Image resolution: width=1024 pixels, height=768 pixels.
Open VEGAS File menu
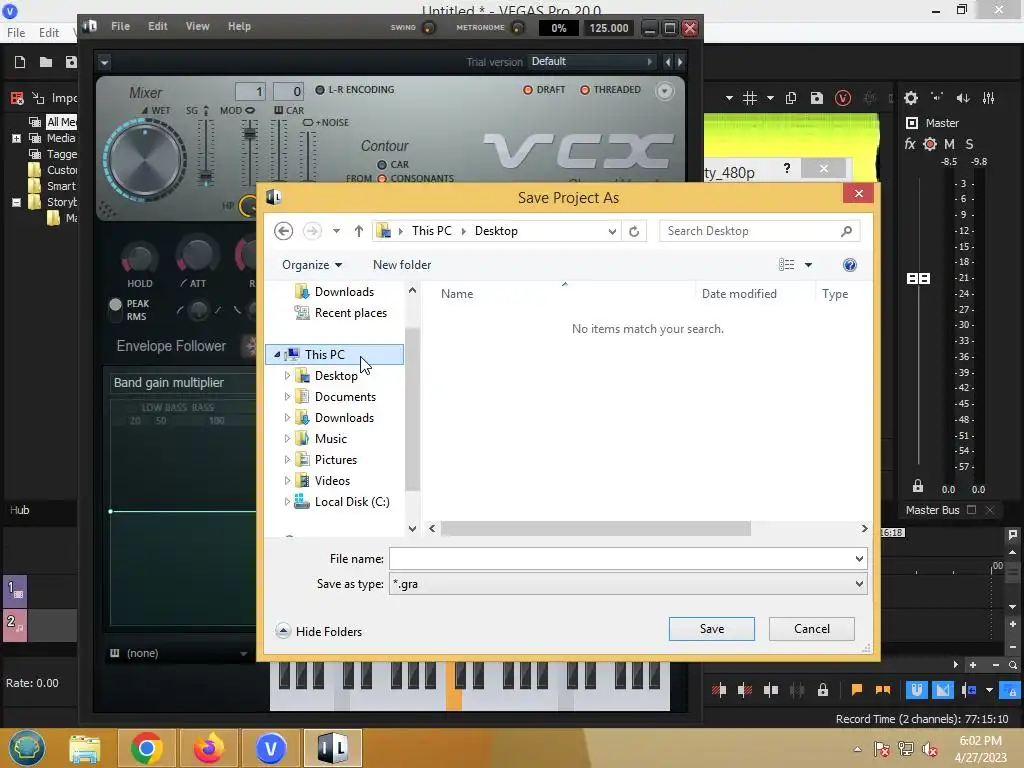tap(16, 33)
